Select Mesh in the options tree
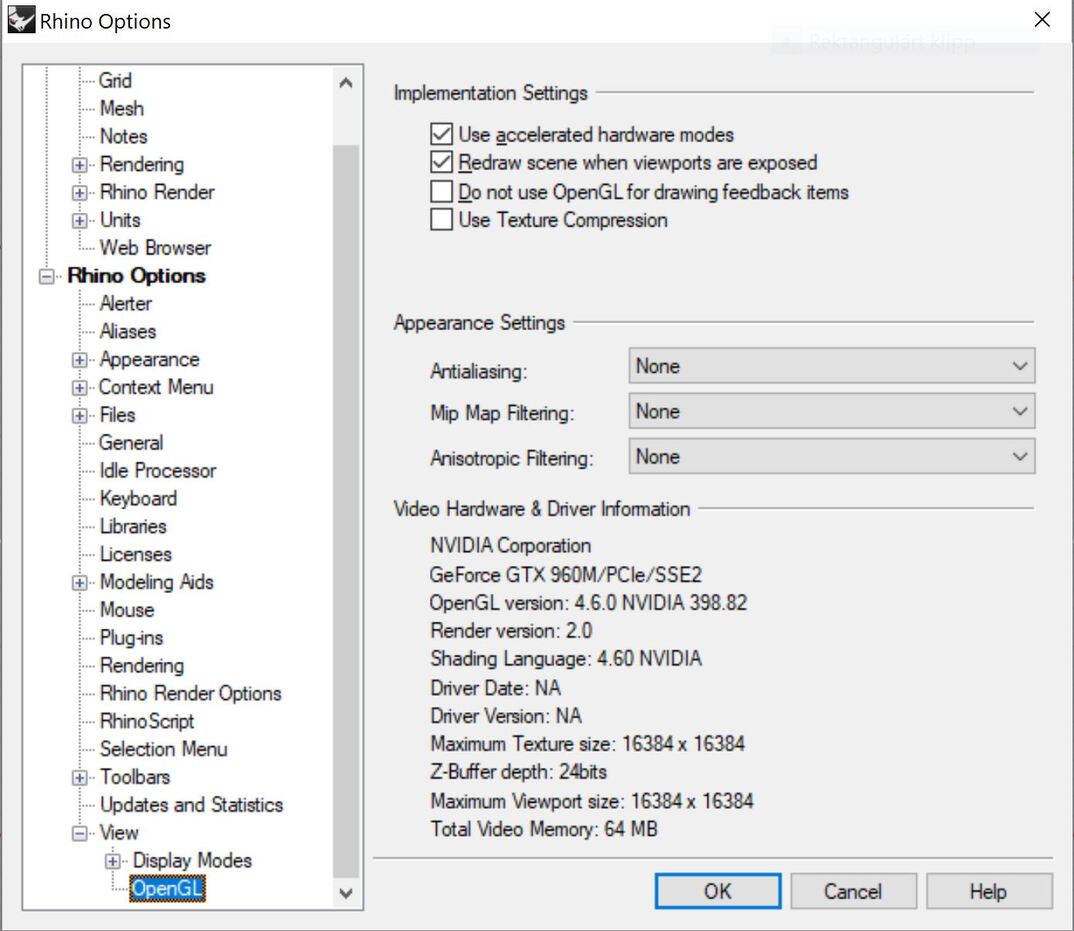The height and width of the screenshot is (931, 1074). [122, 108]
